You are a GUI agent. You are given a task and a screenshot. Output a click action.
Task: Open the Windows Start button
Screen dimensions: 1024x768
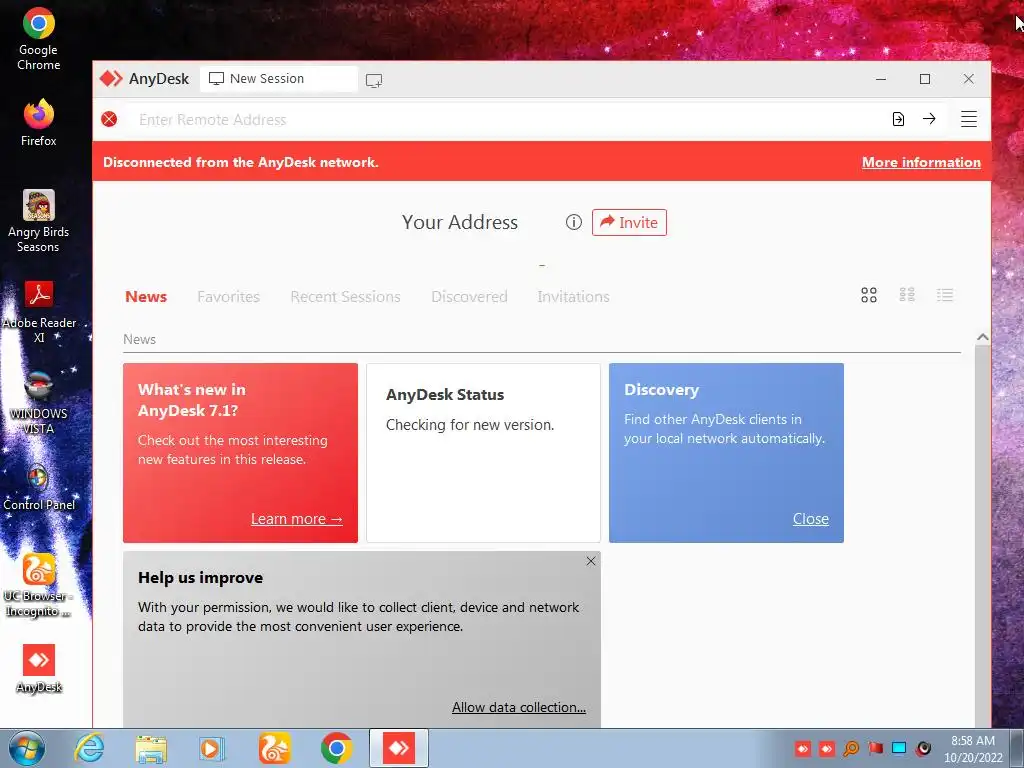(x=26, y=748)
